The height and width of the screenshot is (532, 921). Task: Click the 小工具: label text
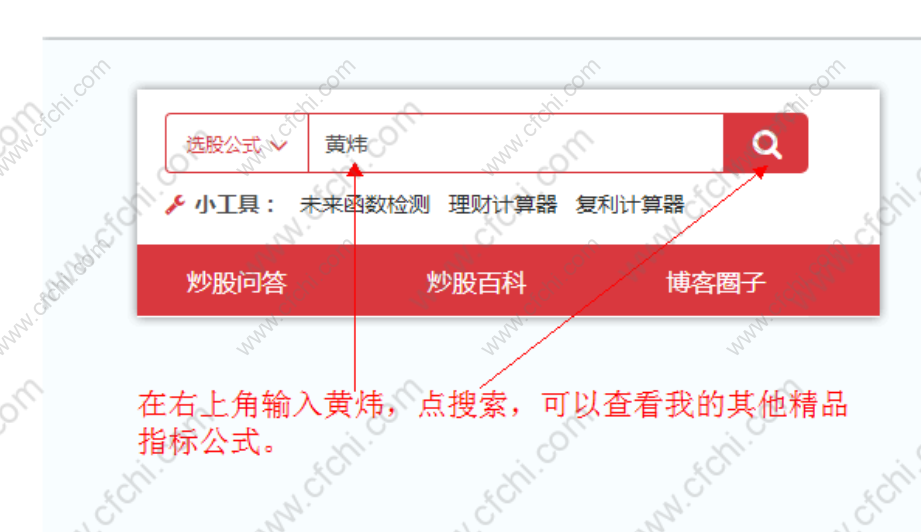(x=235, y=204)
